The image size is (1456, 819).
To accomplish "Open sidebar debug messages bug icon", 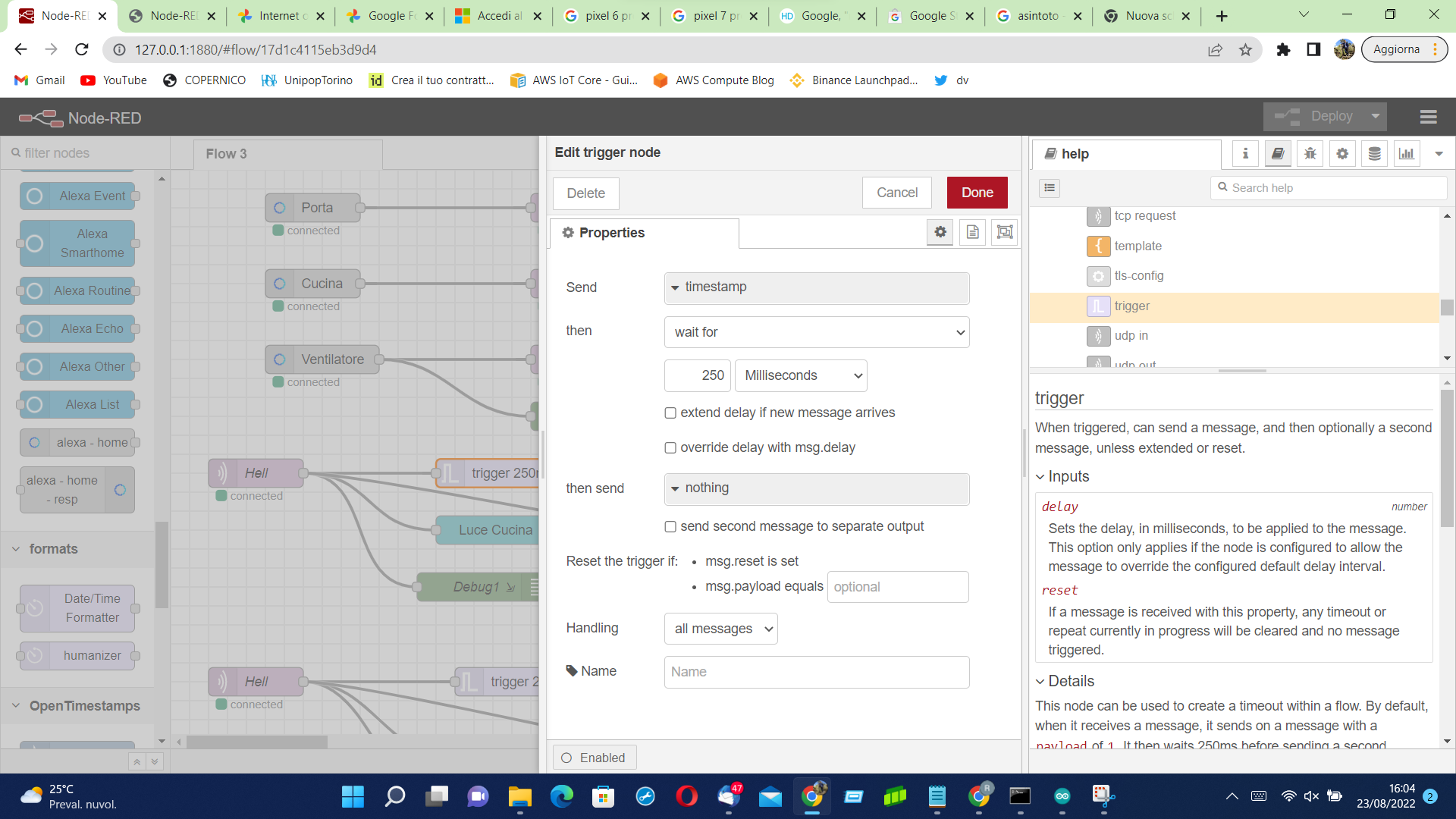I will (x=1310, y=154).
